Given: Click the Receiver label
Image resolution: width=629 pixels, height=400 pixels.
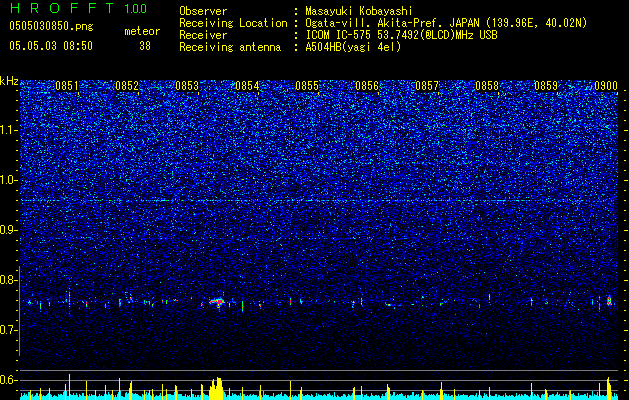Looking at the screenshot, I should click(203, 35).
